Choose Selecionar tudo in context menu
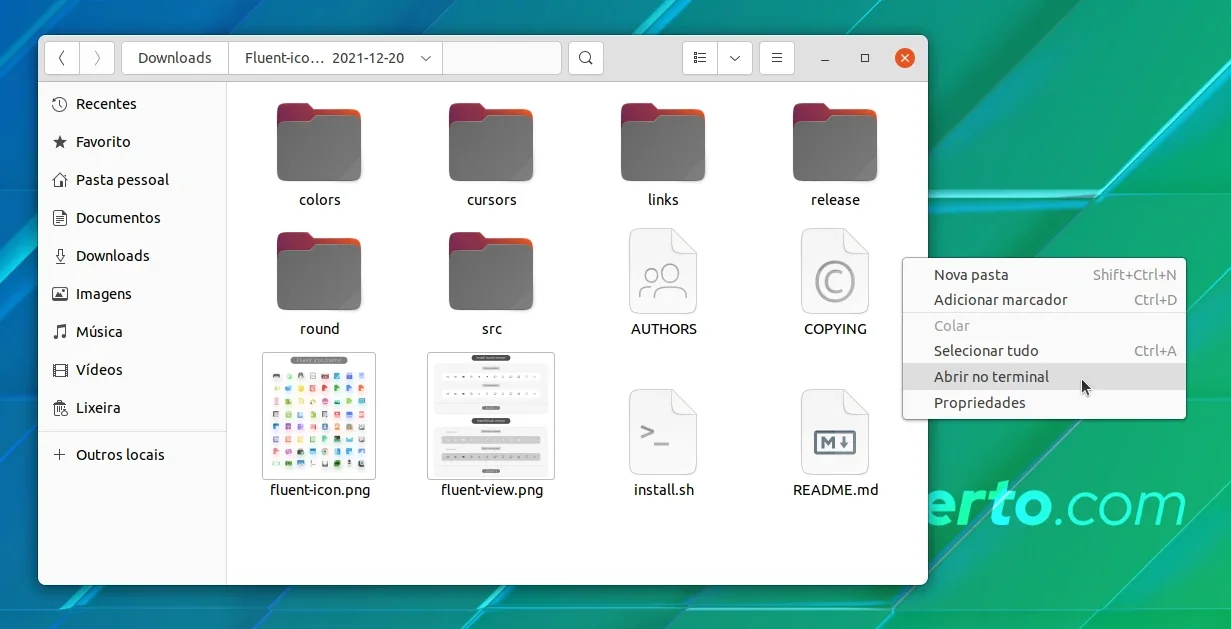The width and height of the screenshot is (1231, 629). [1044, 351]
